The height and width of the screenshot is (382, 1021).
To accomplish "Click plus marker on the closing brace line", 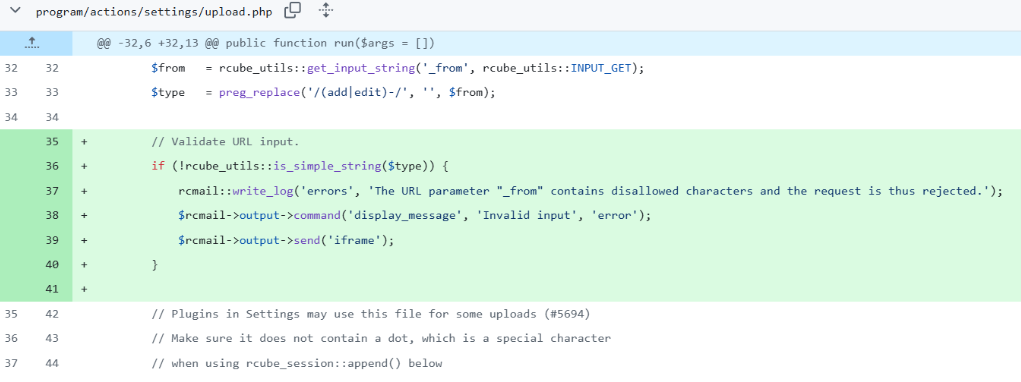I will 84,265.
